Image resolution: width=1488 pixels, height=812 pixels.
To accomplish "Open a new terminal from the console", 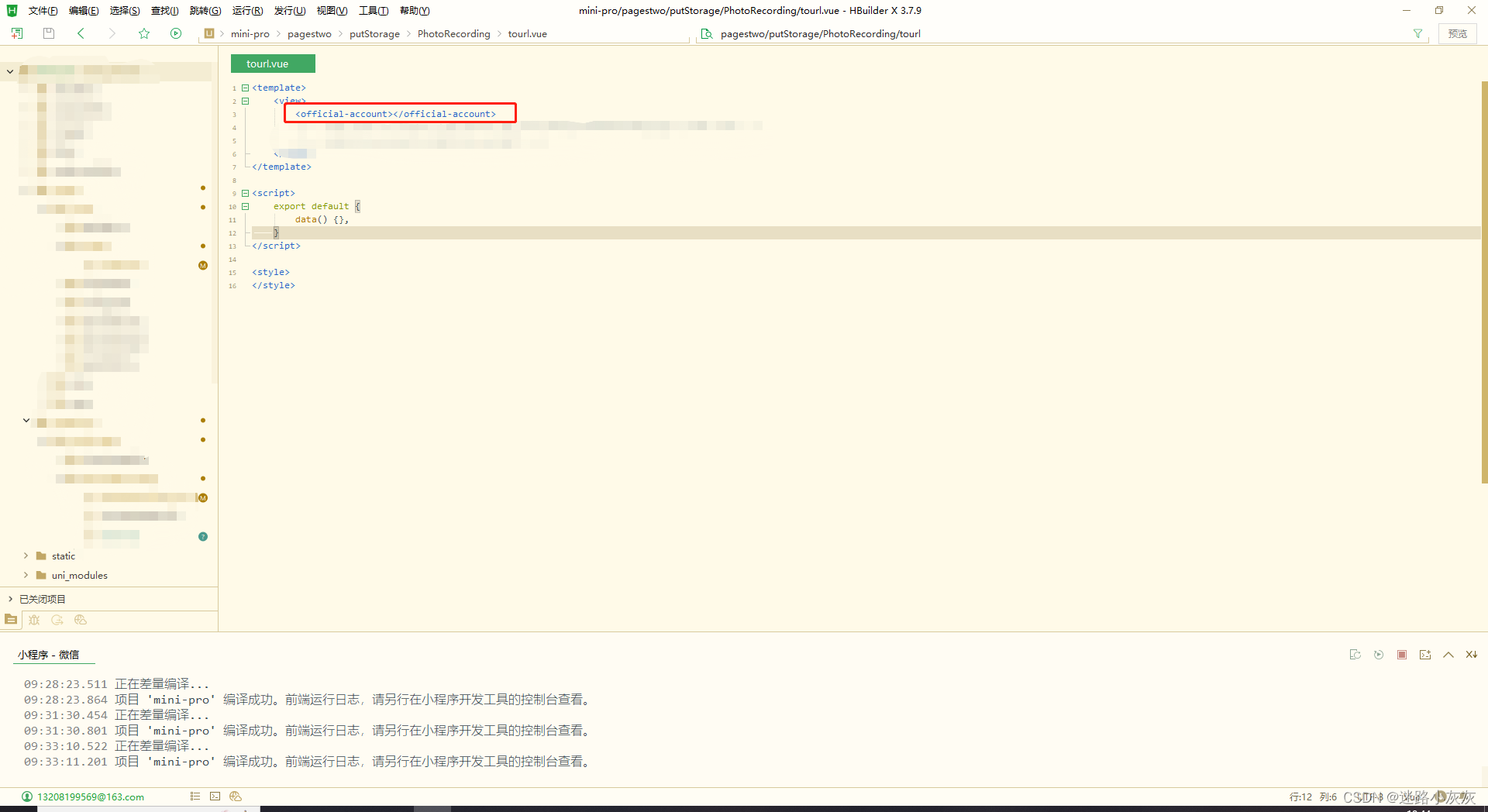I will click(1425, 655).
